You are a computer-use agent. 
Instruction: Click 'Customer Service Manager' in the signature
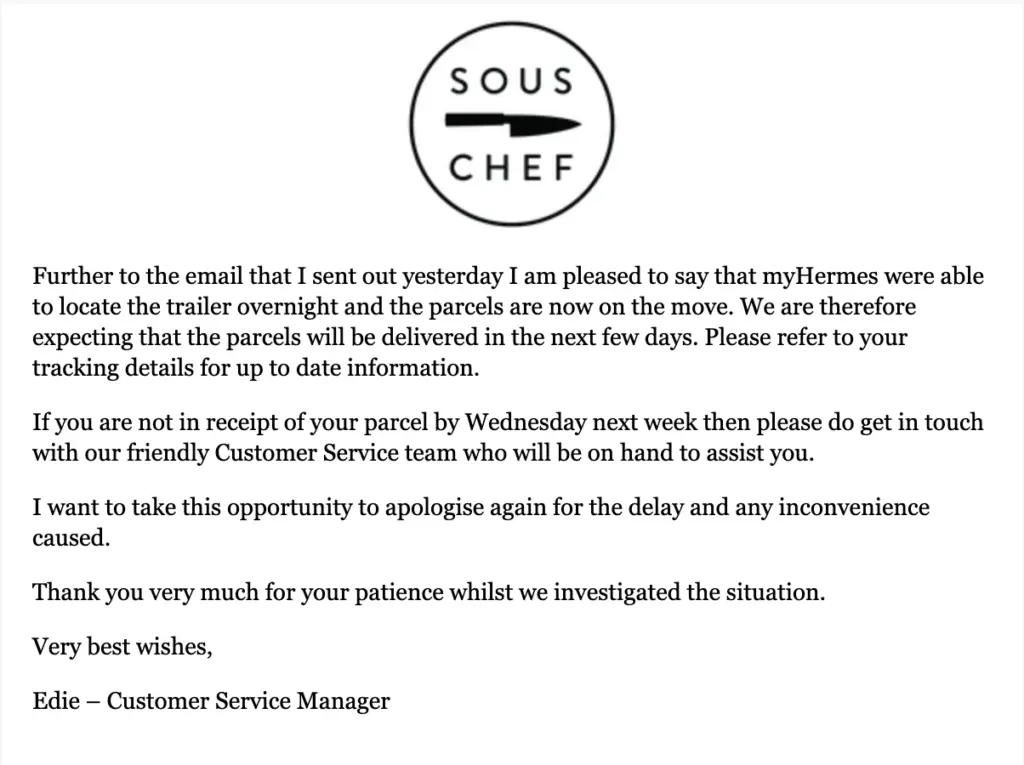click(x=248, y=701)
